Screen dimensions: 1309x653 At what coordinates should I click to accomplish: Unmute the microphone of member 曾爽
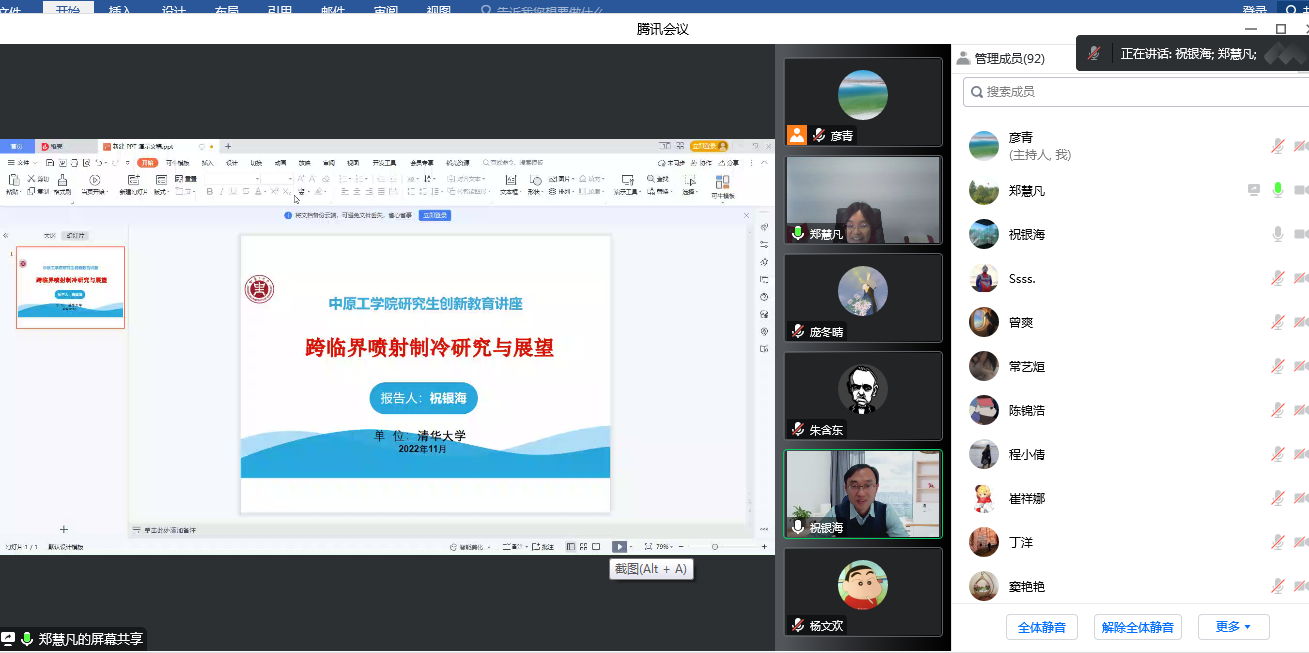[x=1277, y=322]
